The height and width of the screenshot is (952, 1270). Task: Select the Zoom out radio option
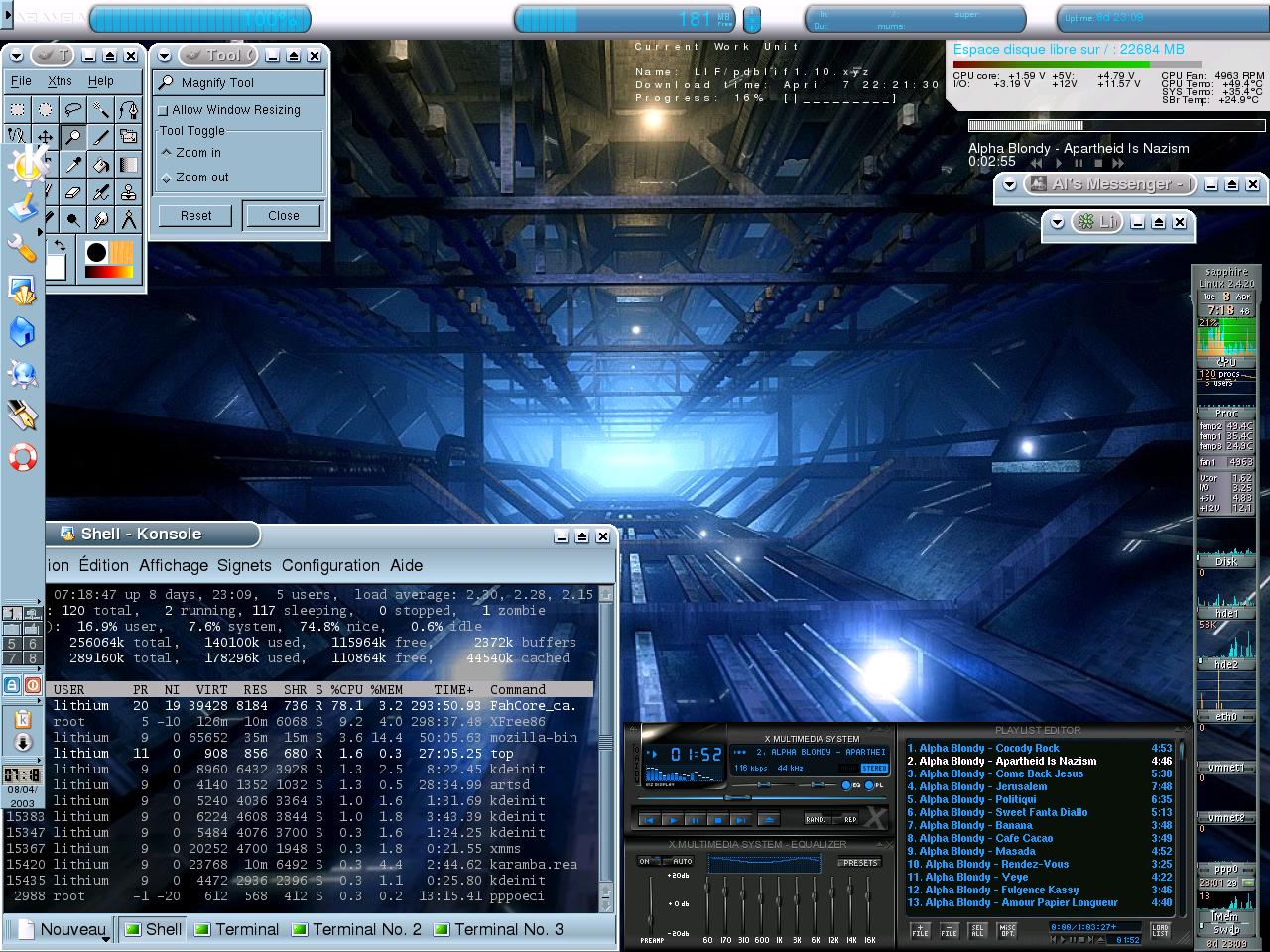click(167, 178)
